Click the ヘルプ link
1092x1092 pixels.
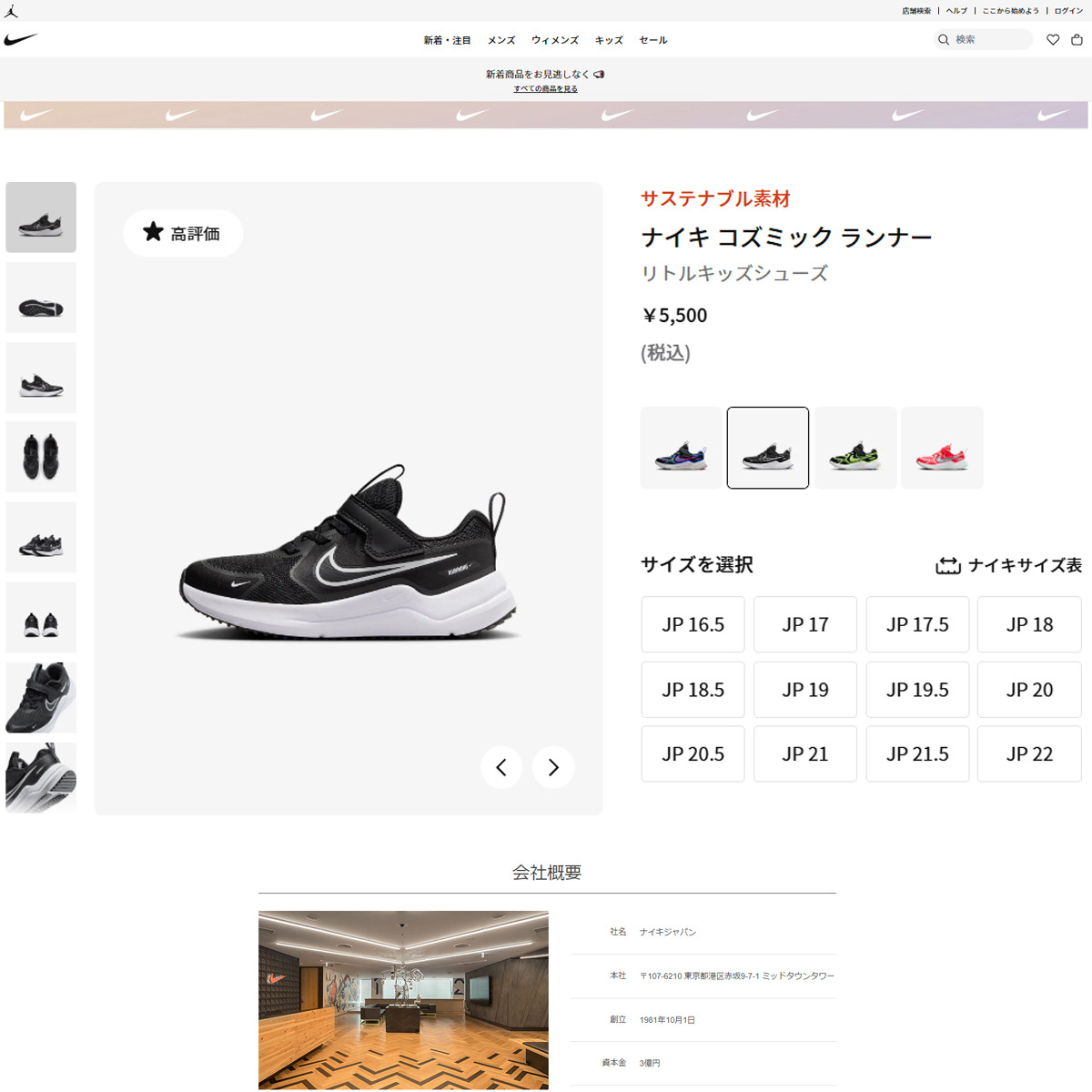[956, 11]
